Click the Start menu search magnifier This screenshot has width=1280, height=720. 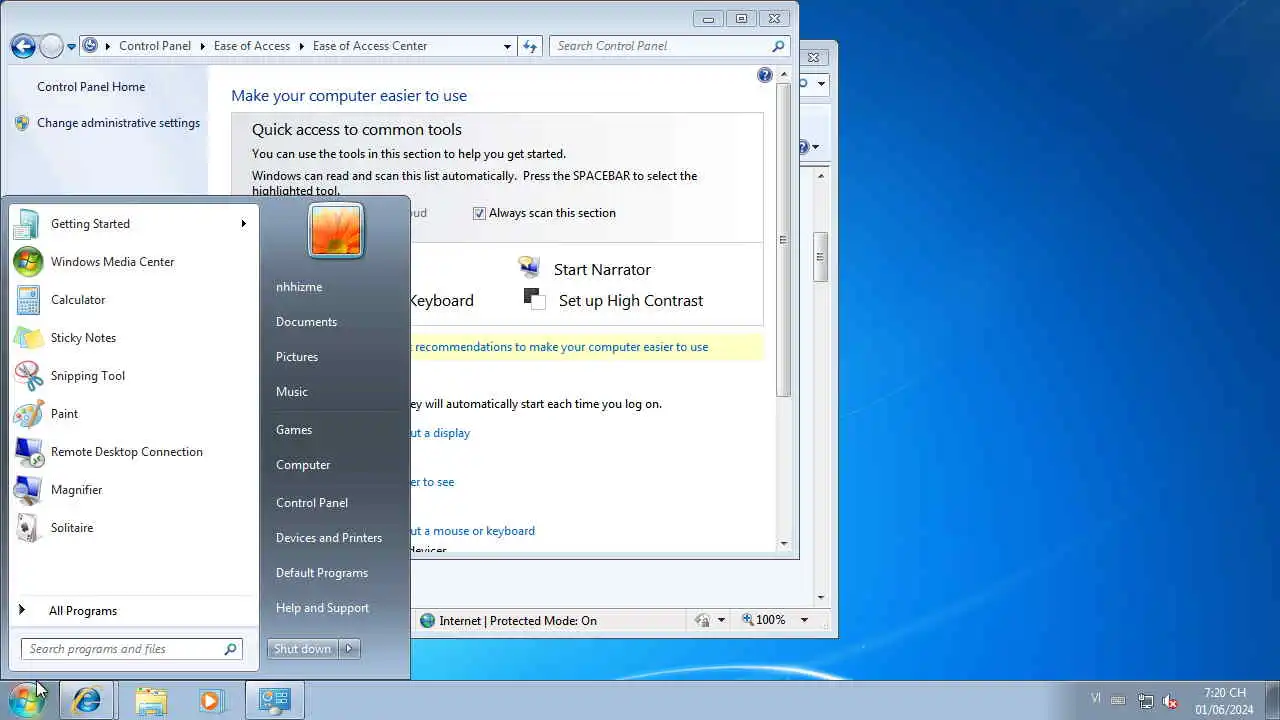point(230,649)
